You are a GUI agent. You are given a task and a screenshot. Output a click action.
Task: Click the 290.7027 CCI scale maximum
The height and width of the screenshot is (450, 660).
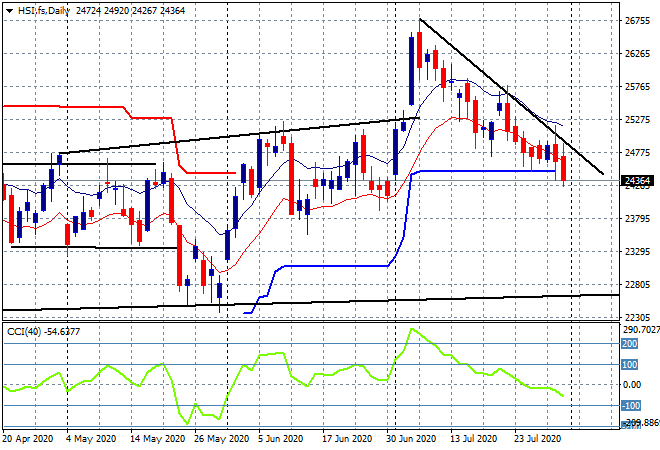point(641,330)
